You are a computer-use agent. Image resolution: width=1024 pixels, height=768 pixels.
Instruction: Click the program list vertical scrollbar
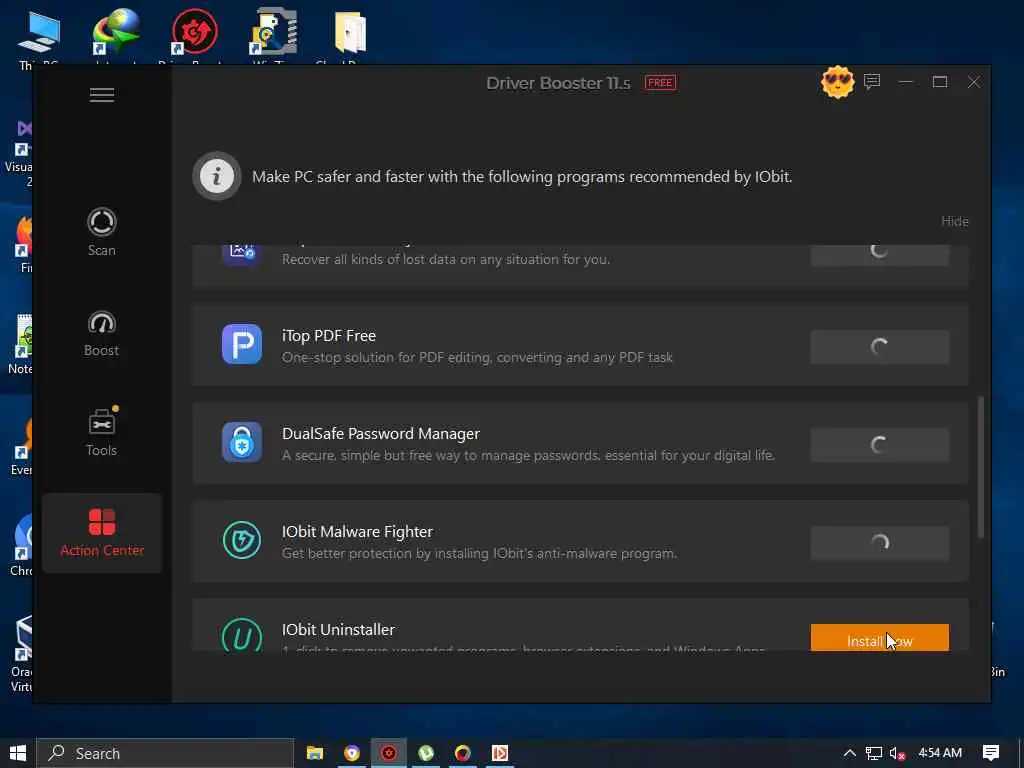(x=980, y=466)
